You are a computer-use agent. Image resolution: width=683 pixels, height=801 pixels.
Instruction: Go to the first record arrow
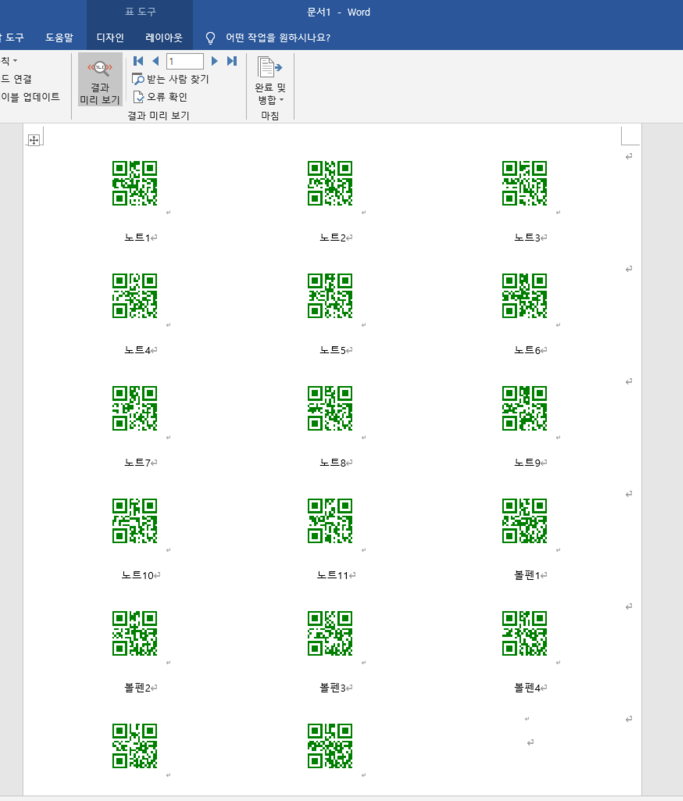point(138,61)
